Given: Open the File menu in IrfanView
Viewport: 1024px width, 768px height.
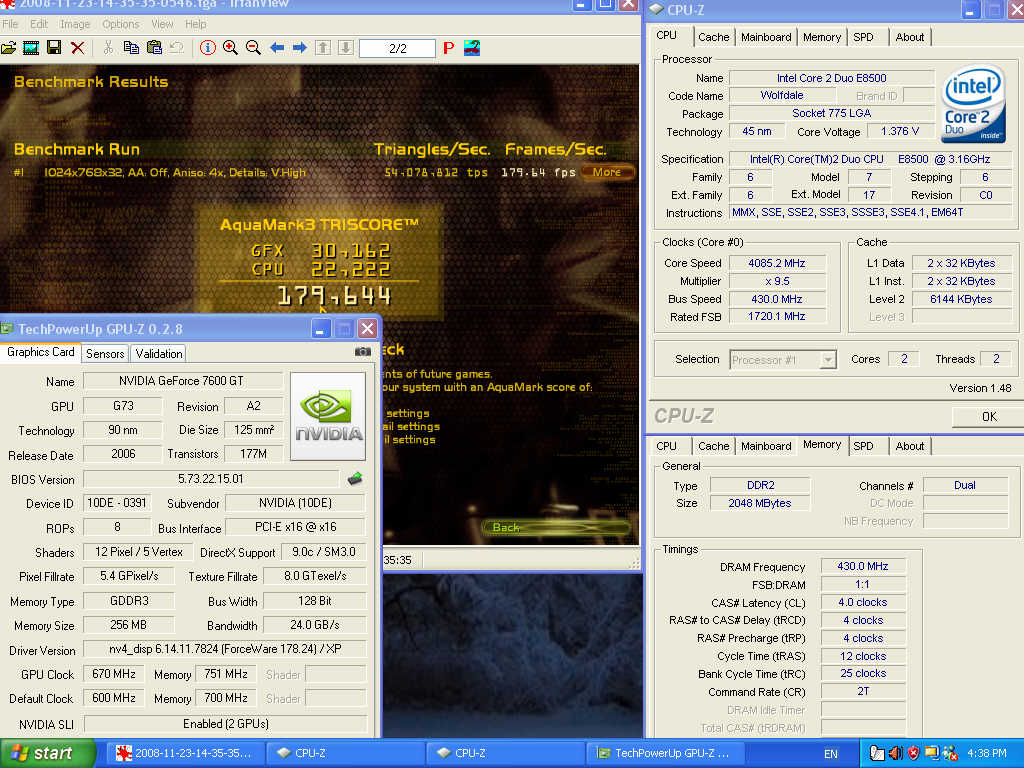Looking at the screenshot, I should click(10, 24).
